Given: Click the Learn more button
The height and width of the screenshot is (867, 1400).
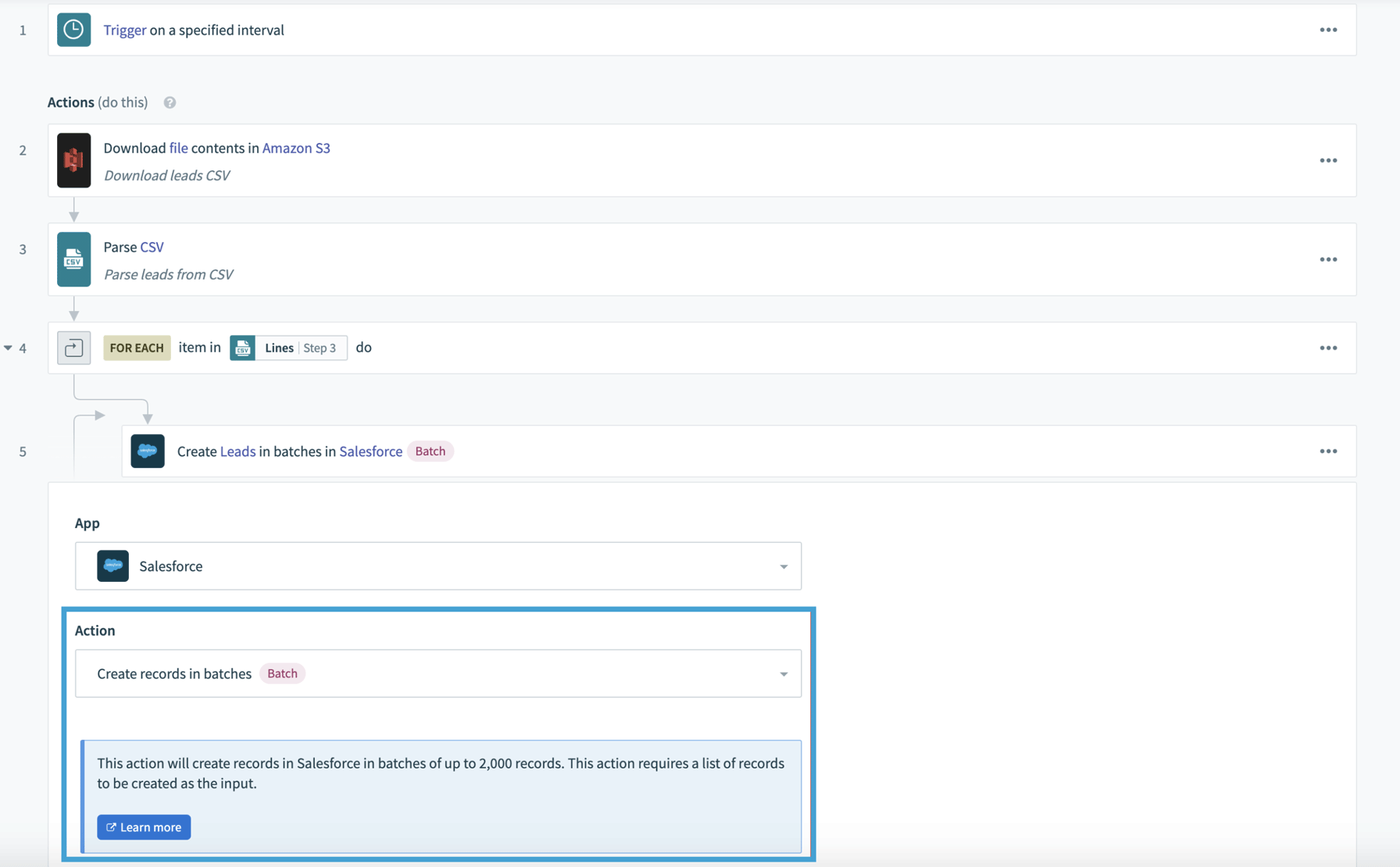Looking at the screenshot, I should tap(144, 827).
